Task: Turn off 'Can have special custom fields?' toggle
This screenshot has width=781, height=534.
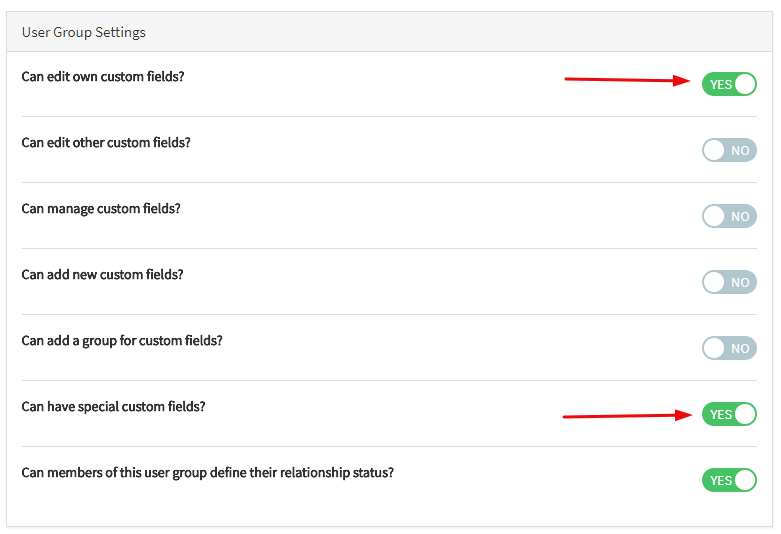Action: [729, 414]
